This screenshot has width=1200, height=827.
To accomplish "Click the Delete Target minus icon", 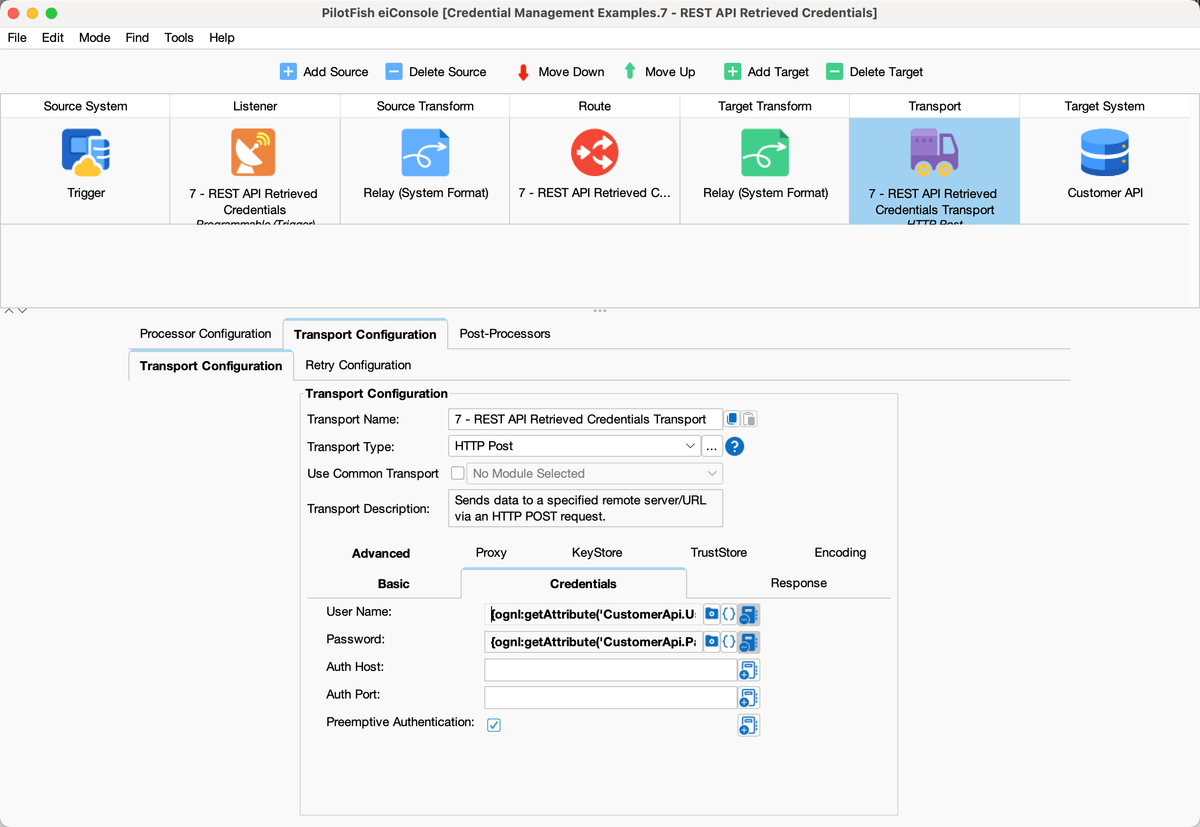I will [x=834, y=71].
